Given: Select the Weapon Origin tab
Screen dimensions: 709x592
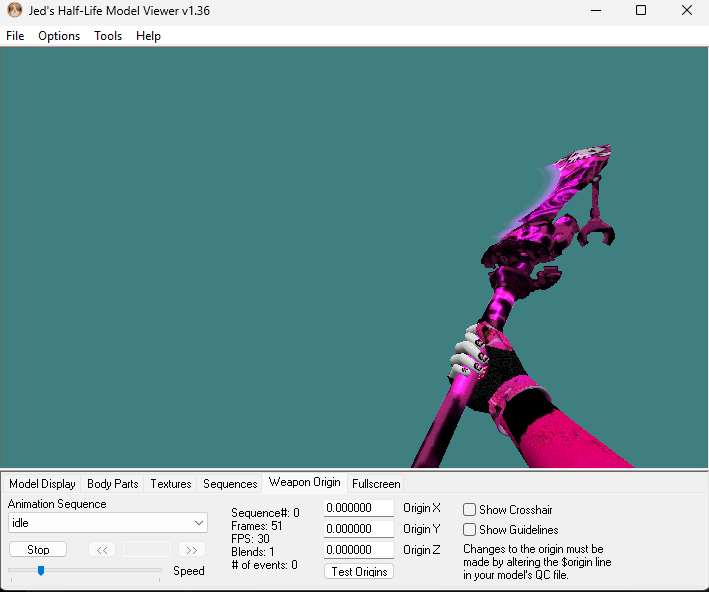Looking at the screenshot, I should point(304,482).
